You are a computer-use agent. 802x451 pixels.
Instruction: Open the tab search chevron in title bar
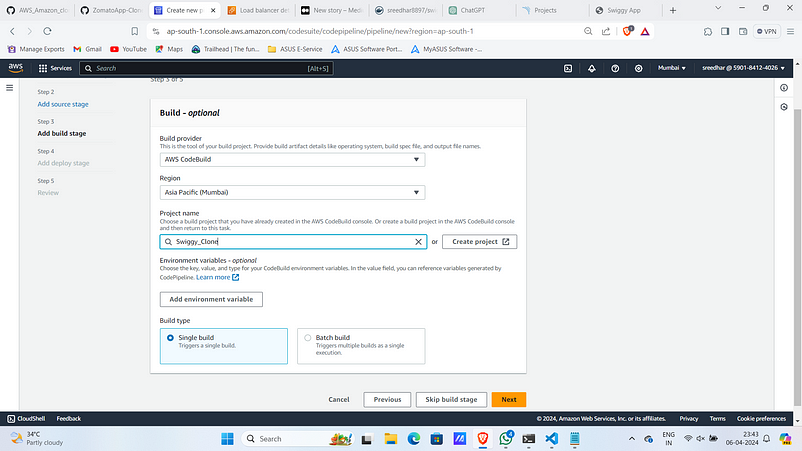pos(718,8)
